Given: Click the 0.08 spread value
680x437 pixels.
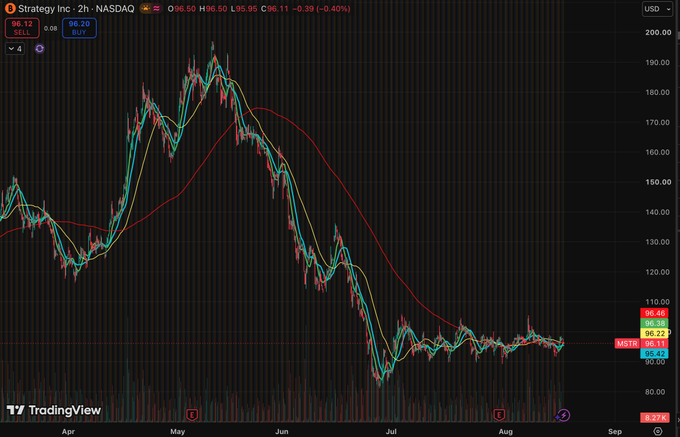Looking at the screenshot, I should (x=51, y=29).
